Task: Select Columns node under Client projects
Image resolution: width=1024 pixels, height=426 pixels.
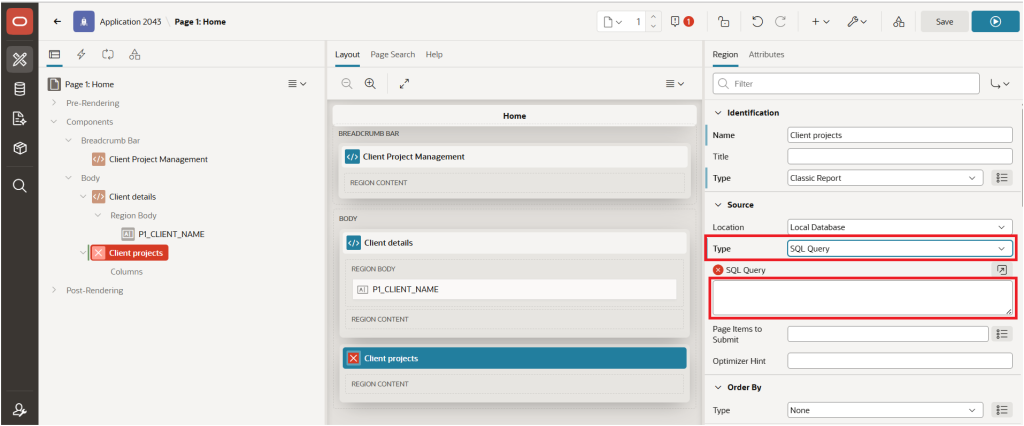Action: tap(127, 271)
